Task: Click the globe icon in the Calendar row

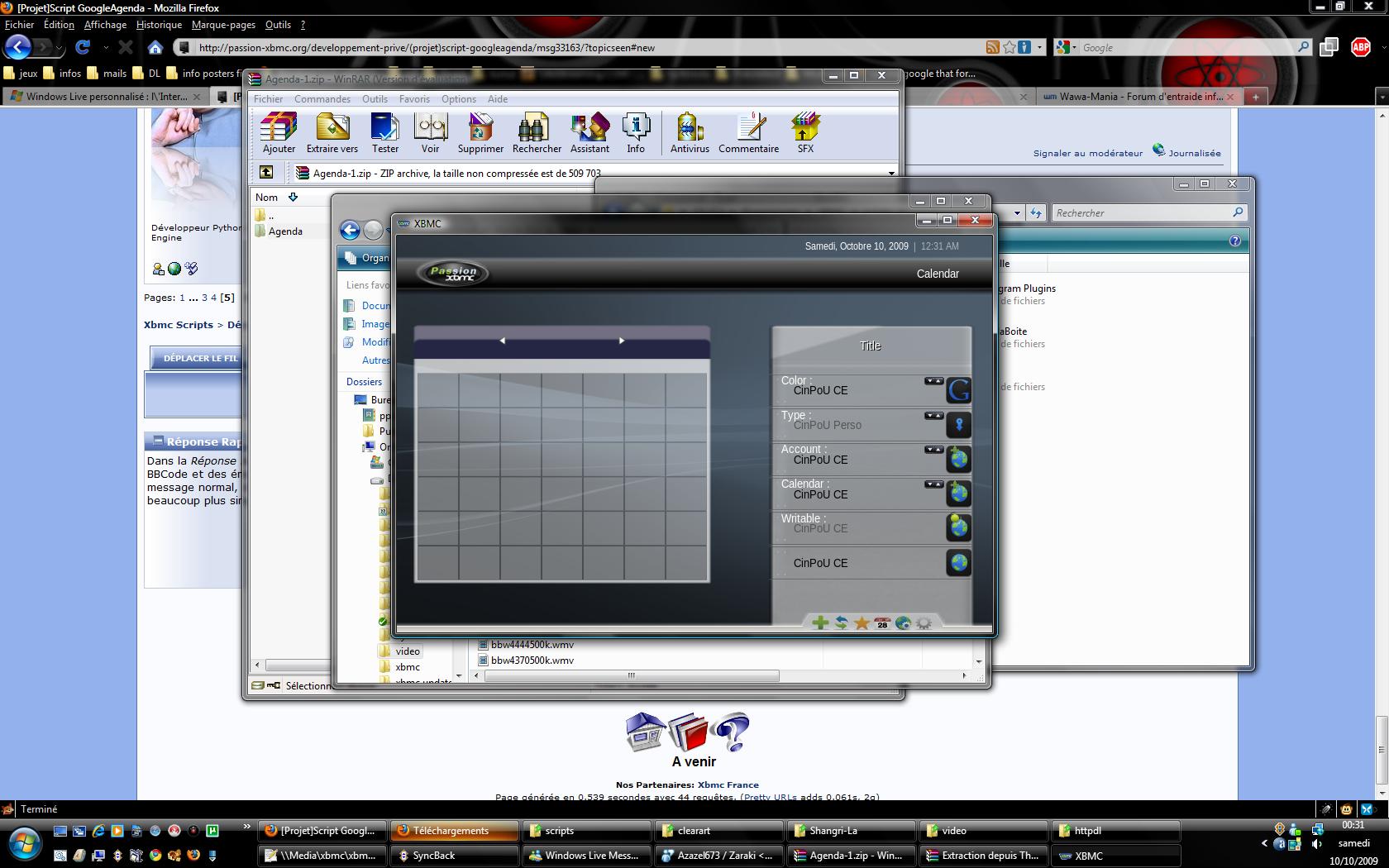Action: (x=958, y=494)
